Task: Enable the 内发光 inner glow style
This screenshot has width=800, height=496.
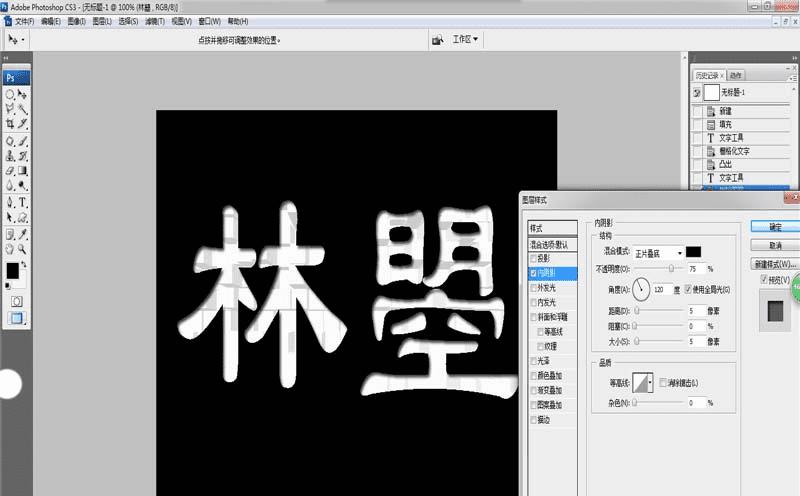Action: [x=534, y=303]
